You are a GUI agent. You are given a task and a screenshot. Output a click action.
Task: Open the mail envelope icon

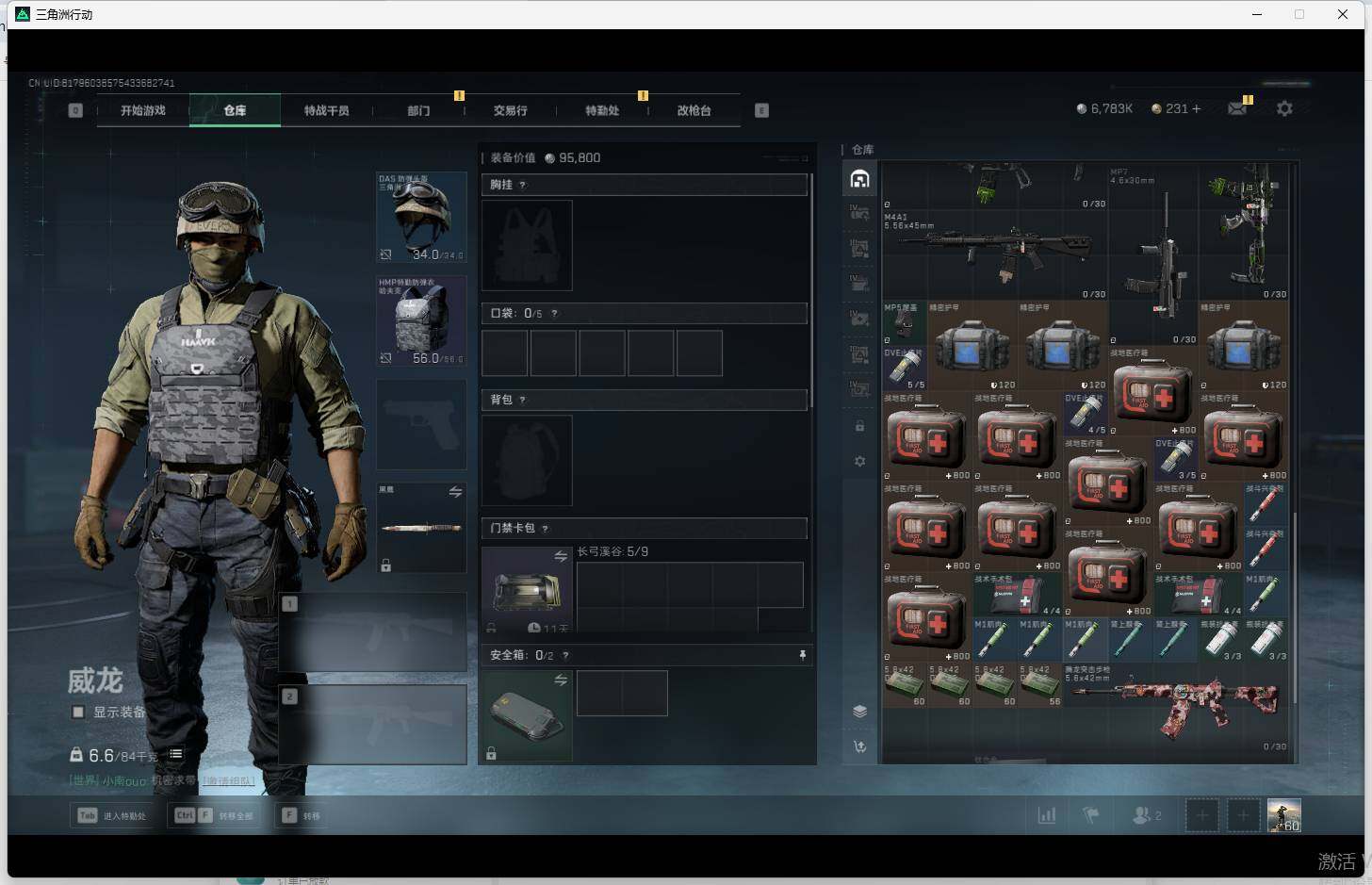pos(1237,109)
